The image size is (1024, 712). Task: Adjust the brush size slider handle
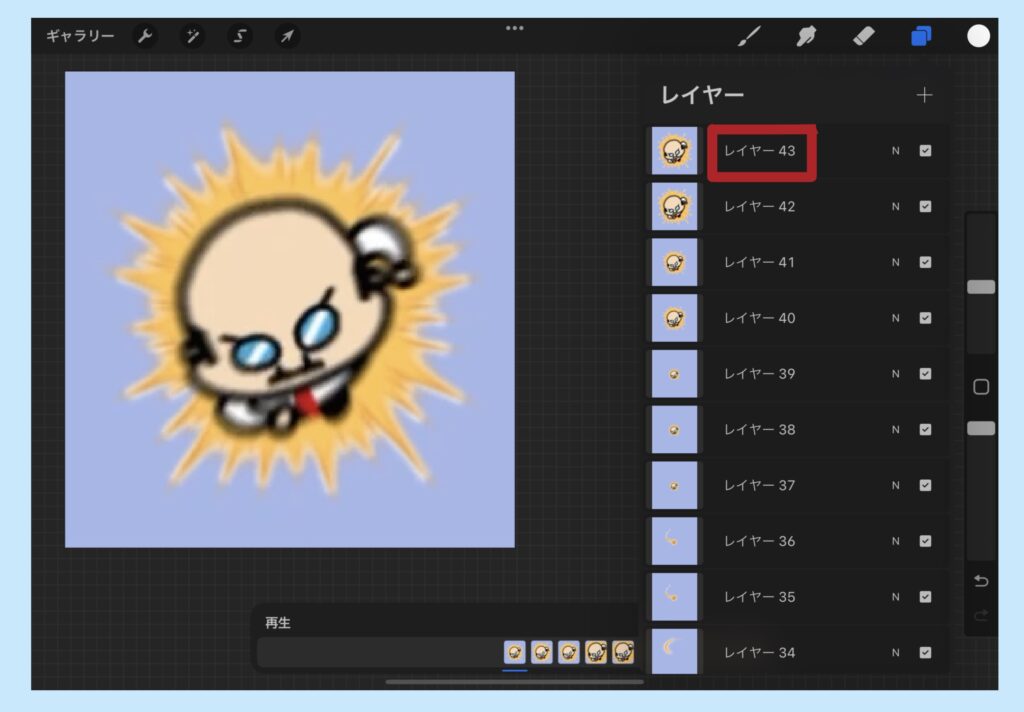981,287
